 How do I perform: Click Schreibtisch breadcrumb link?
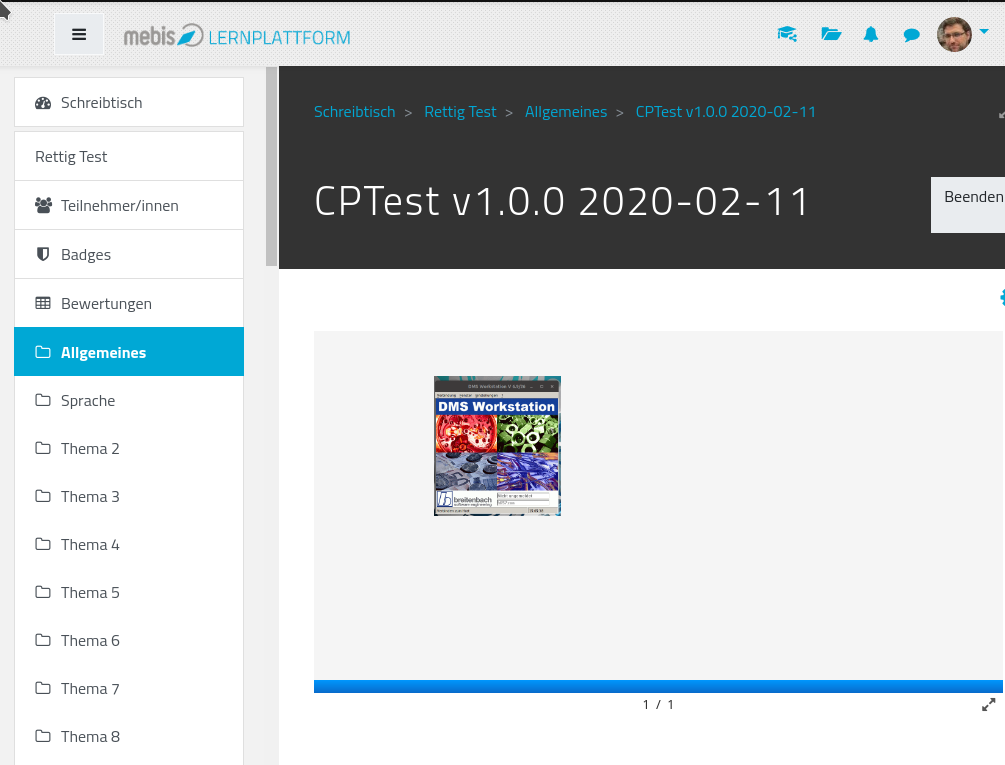pos(354,112)
